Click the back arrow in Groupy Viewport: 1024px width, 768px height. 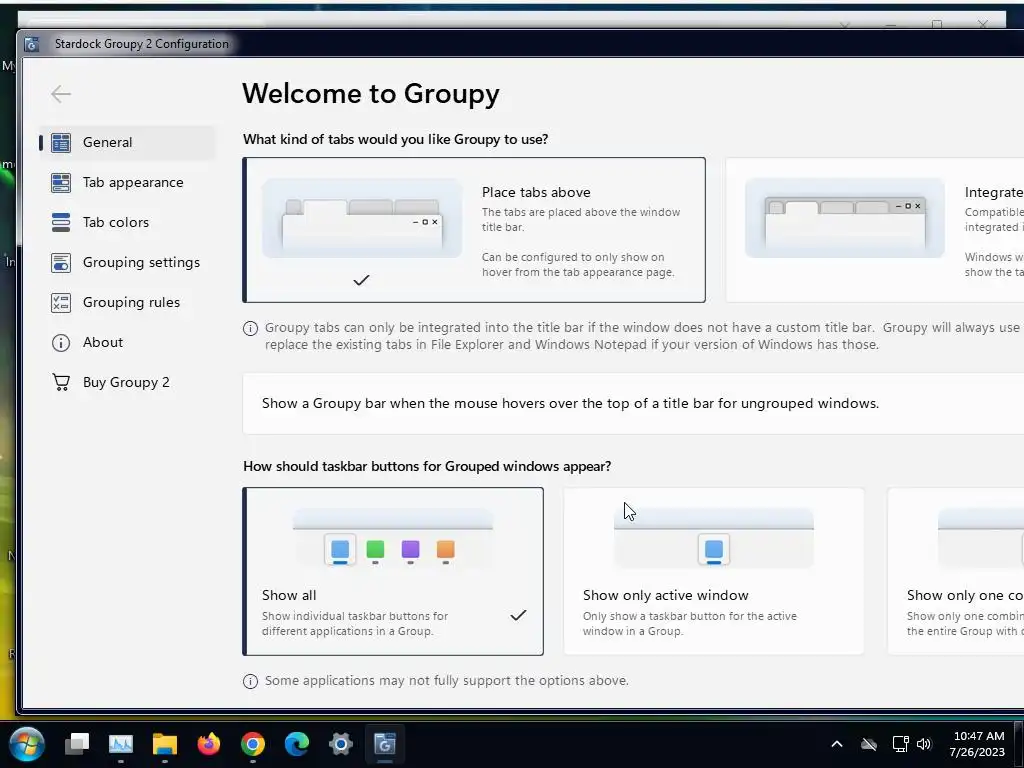61,94
